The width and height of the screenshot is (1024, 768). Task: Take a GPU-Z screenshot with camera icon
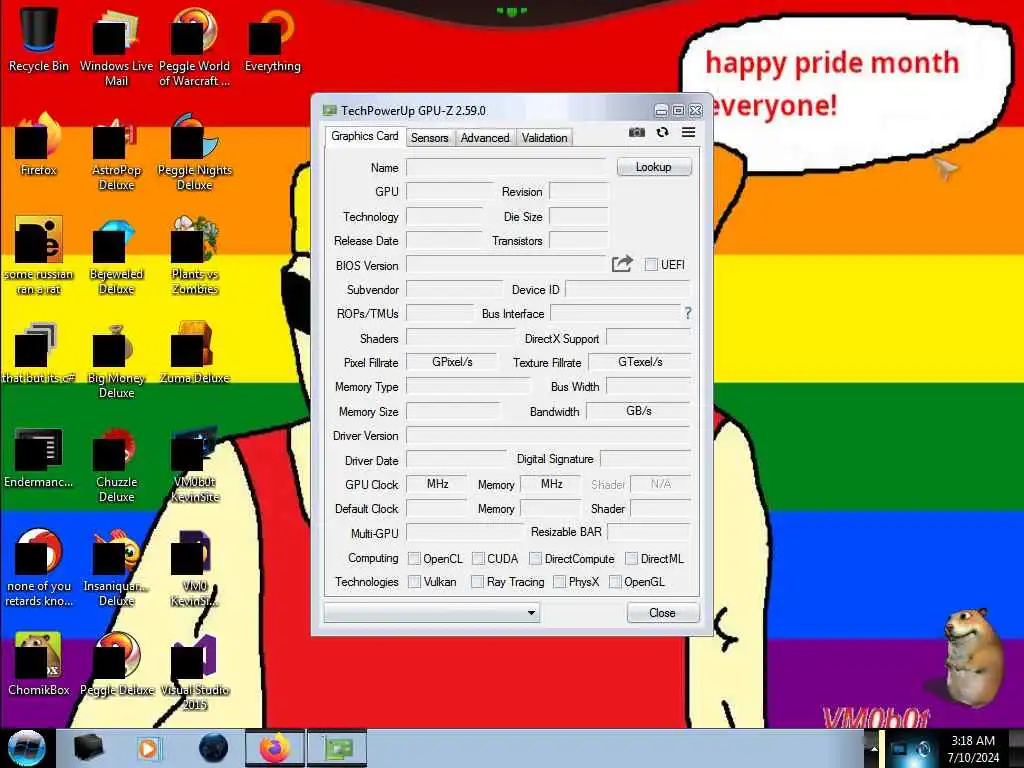(637, 133)
